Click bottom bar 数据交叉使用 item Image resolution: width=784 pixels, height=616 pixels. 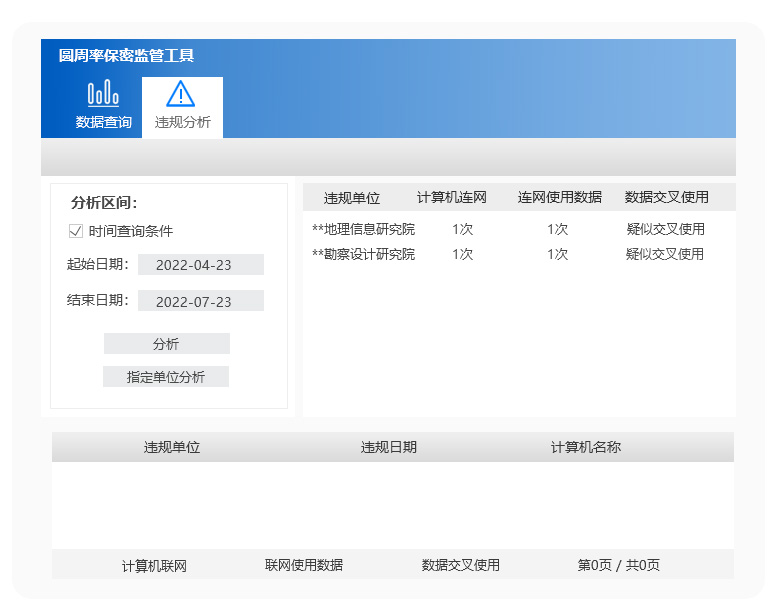(x=460, y=566)
